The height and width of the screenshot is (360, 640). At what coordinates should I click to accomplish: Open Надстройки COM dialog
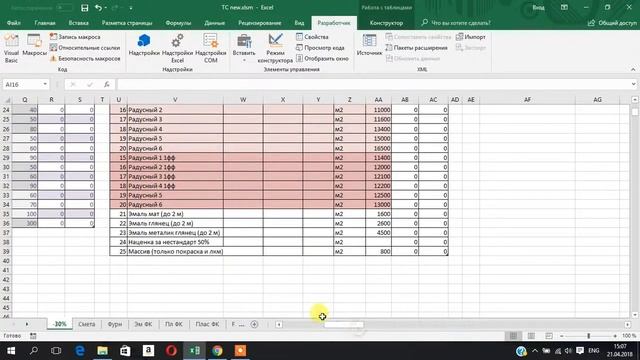click(211, 48)
